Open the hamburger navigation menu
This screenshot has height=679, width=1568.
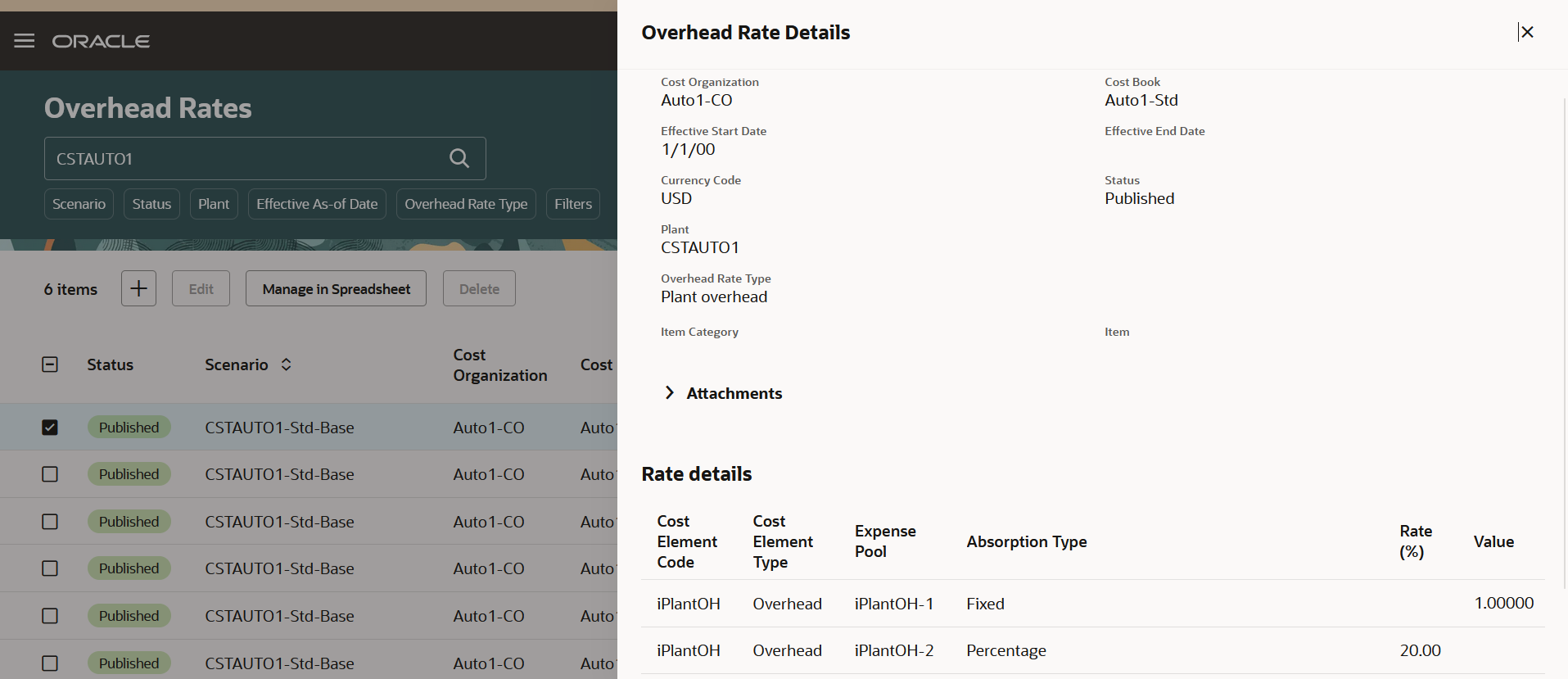tap(25, 41)
